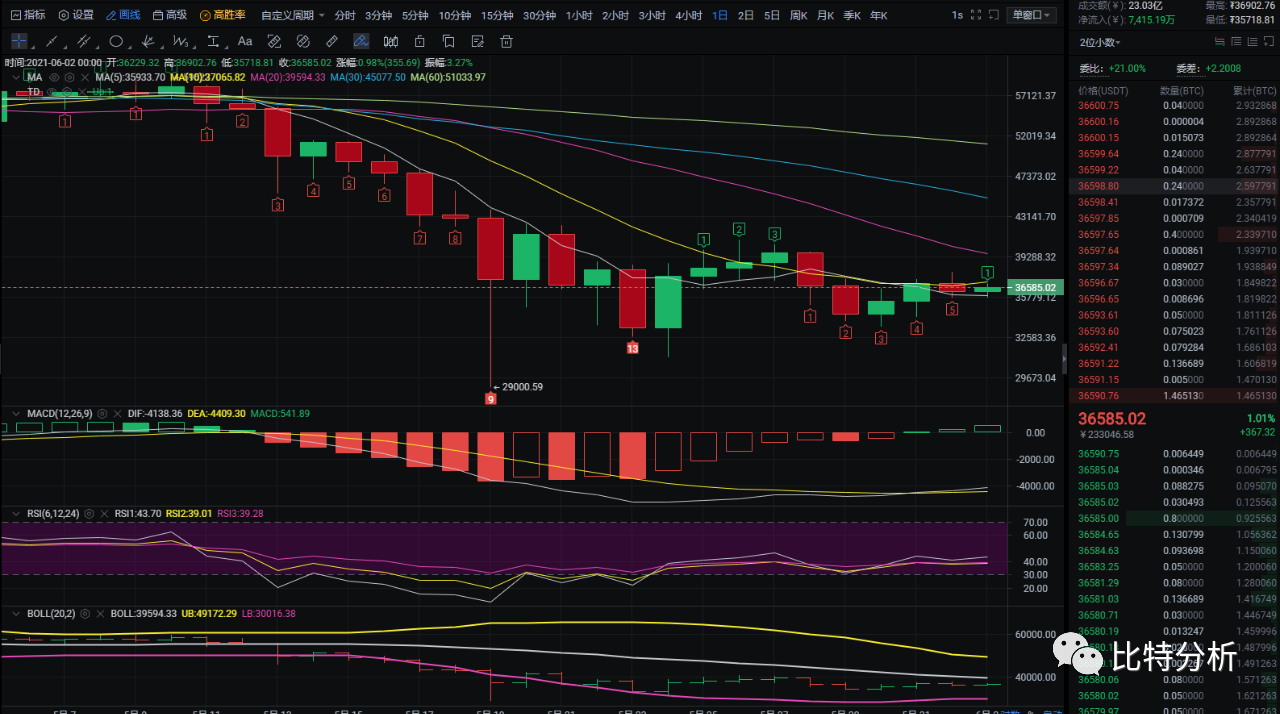This screenshot has height=714, width=1280.
Task: Select the Gann fan drawing tool
Action: (147, 41)
